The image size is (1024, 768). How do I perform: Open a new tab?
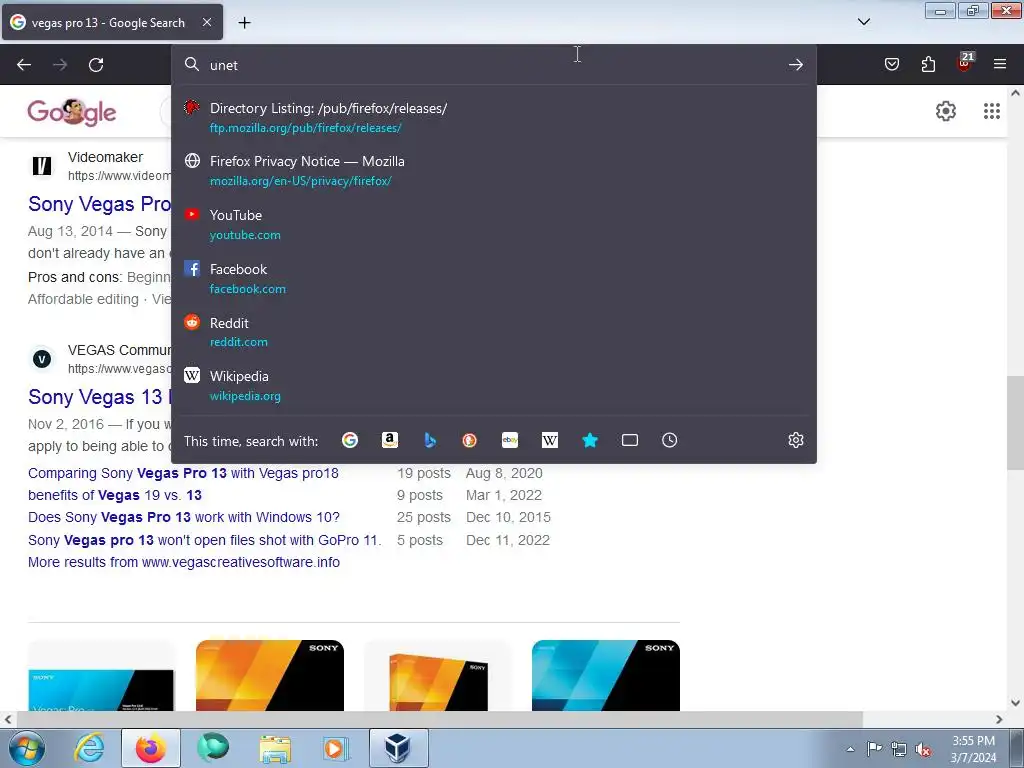[x=244, y=23]
